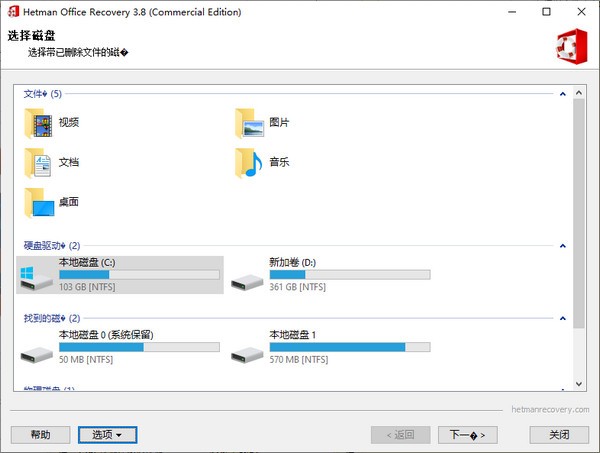The image size is (600, 453).
Task: Maximize the Hetman Office Recovery window
Action: 546,12
